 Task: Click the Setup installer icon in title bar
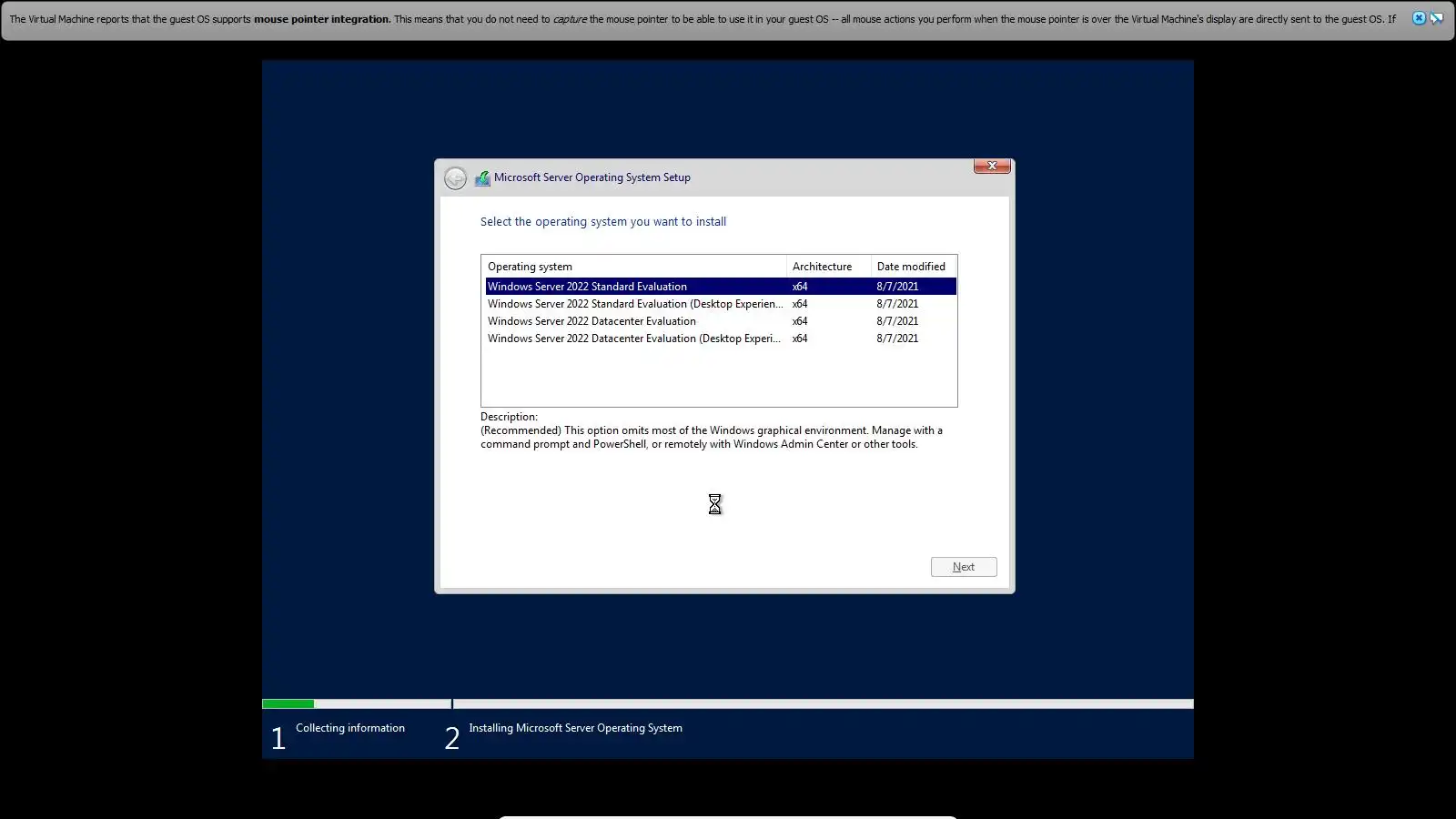tap(482, 178)
